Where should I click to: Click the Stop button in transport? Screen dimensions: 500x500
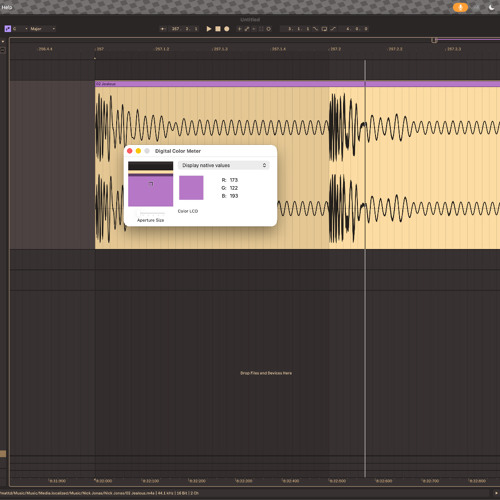point(218,29)
